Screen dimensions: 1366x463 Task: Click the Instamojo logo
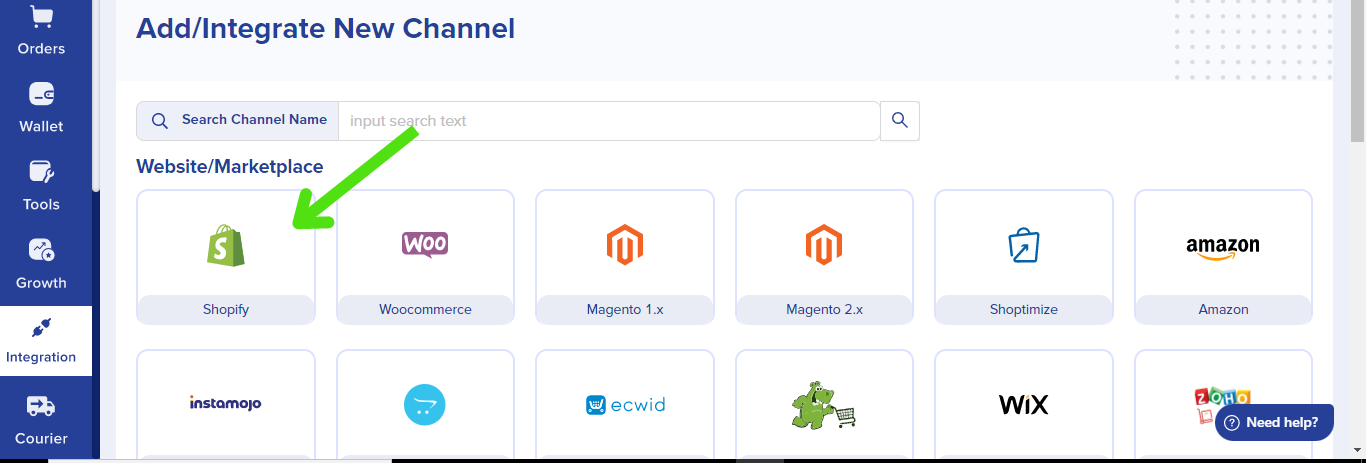click(x=226, y=403)
